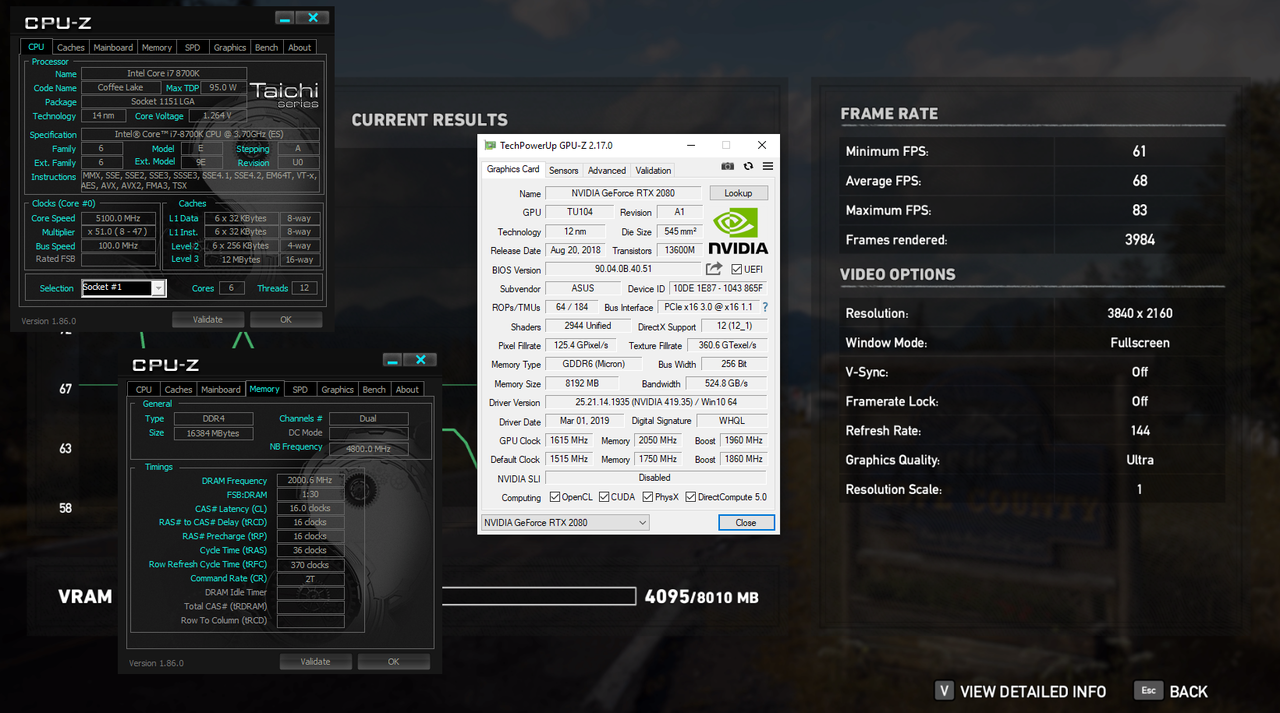This screenshot has height=713, width=1280.
Task: Select View Detailed Info
Action: click(x=1033, y=692)
